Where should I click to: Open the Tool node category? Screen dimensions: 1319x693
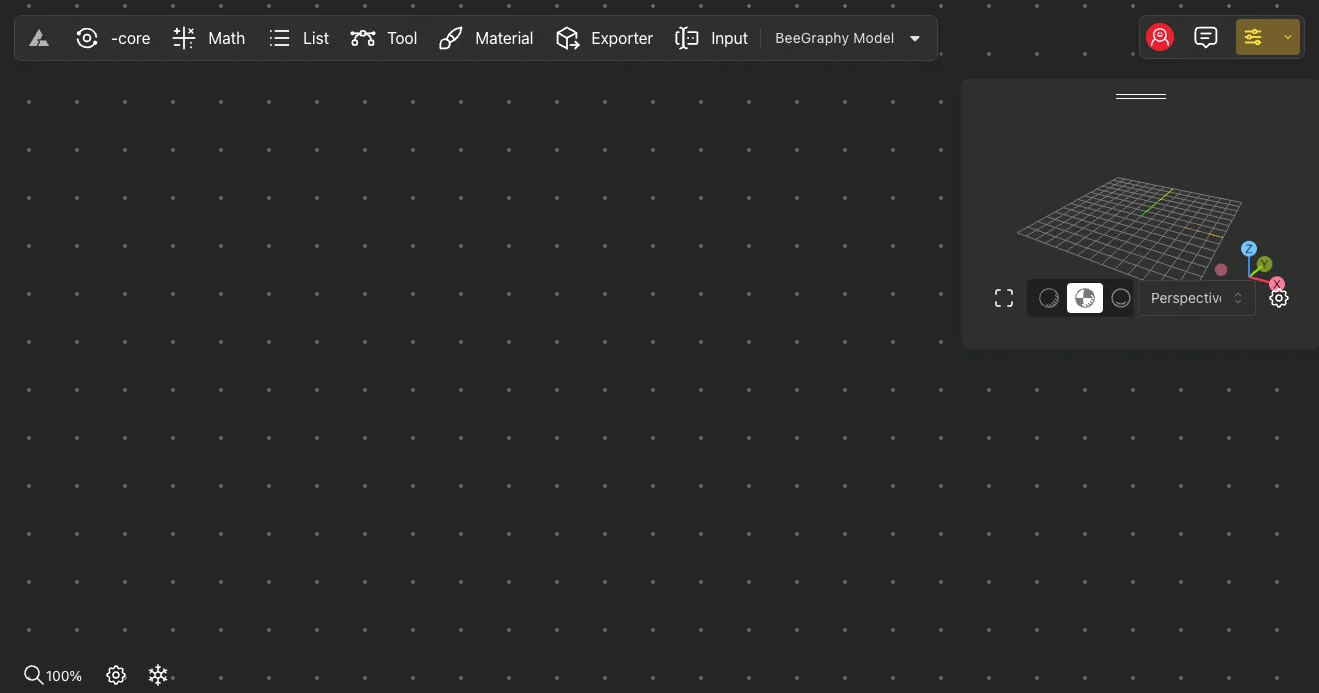(x=384, y=39)
